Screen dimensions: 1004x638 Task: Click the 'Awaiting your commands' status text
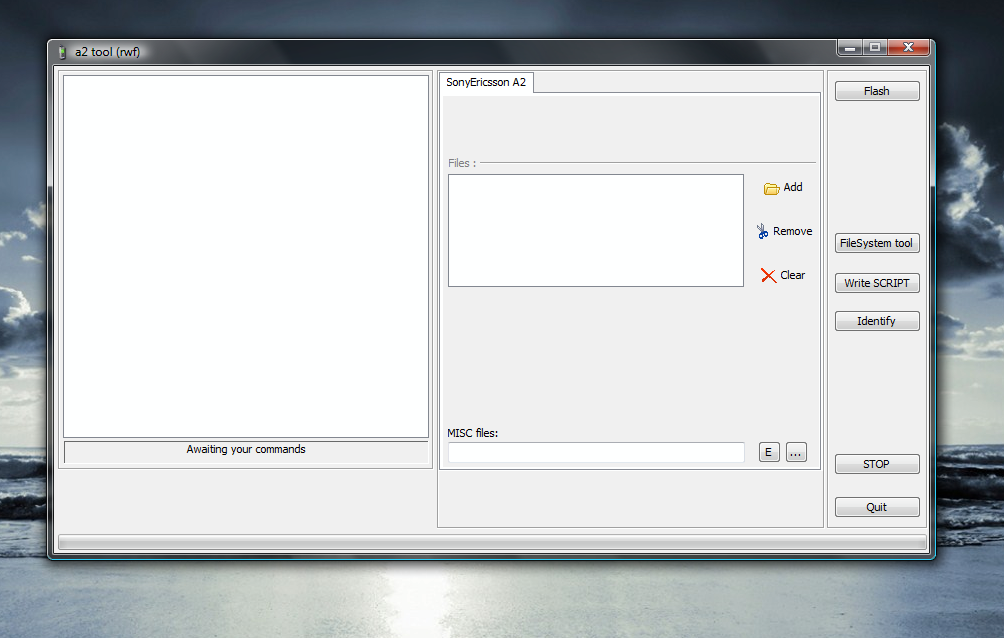click(246, 450)
